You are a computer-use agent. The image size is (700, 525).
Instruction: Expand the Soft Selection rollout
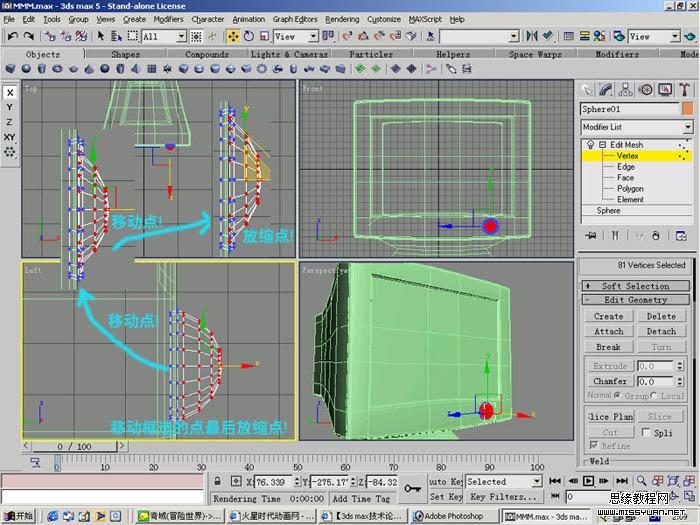click(636, 286)
